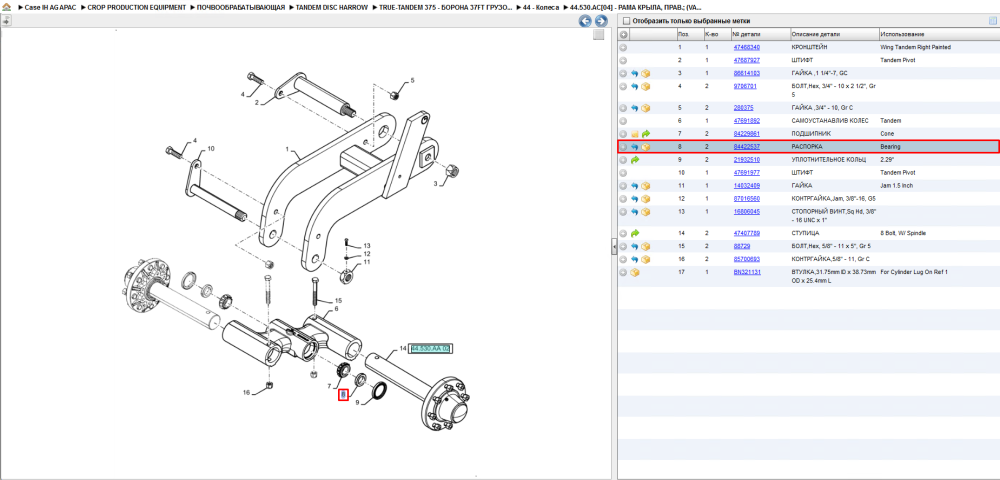The image size is (1000, 480).
Task: Click blue arrow icon for part 9706701
Action: tap(635, 86)
